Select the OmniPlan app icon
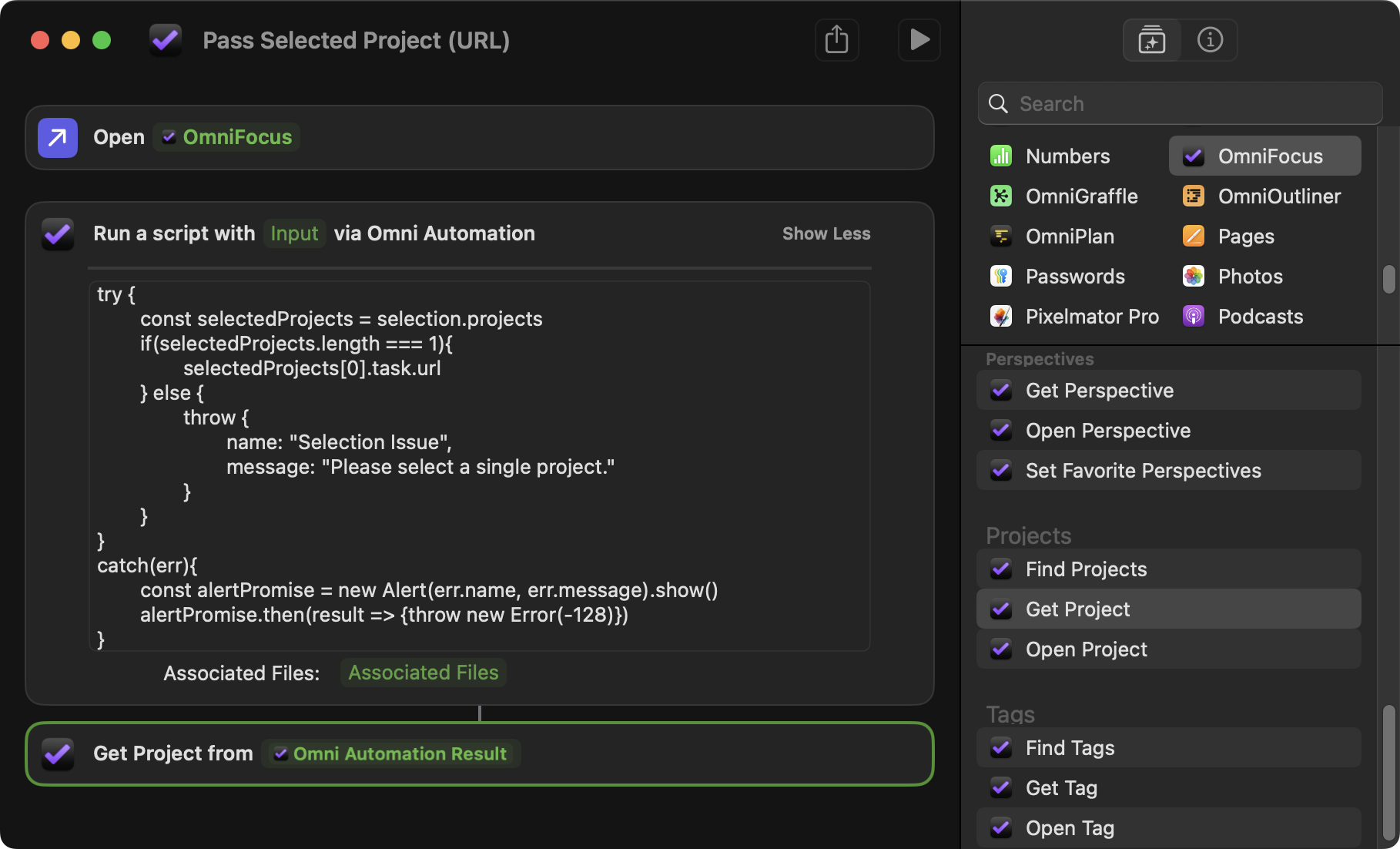The image size is (1400, 849). point(1001,237)
